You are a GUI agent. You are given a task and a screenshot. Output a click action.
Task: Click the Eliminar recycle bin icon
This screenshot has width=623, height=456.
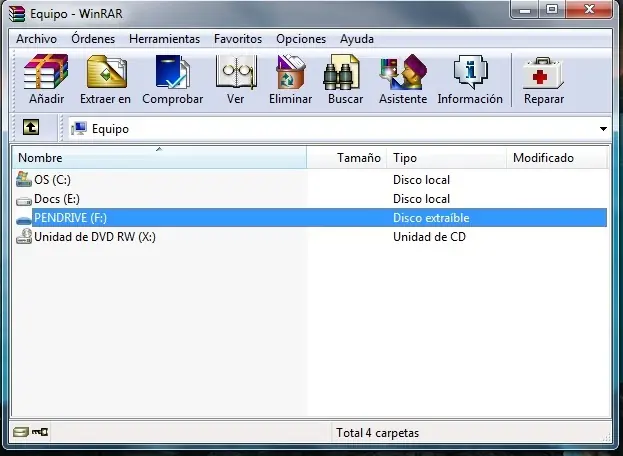(x=290, y=72)
